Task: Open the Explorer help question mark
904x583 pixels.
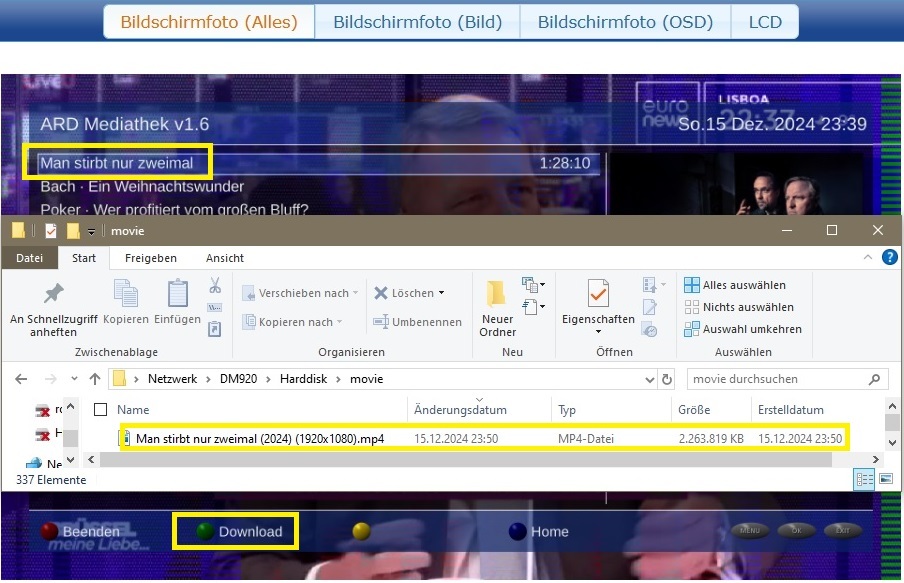Action: click(890, 257)
